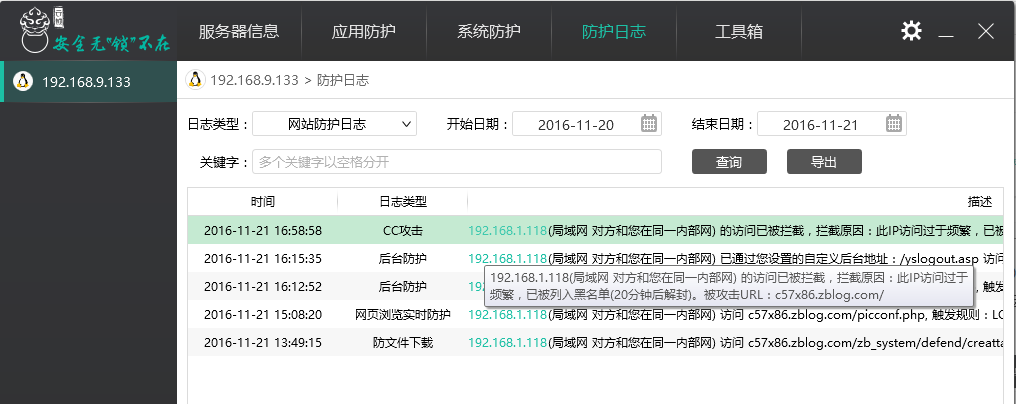The height and width of the screenshot is (404, 1016).
Task: Sort by the 时间 column header
Action: [x=263, y=201]
